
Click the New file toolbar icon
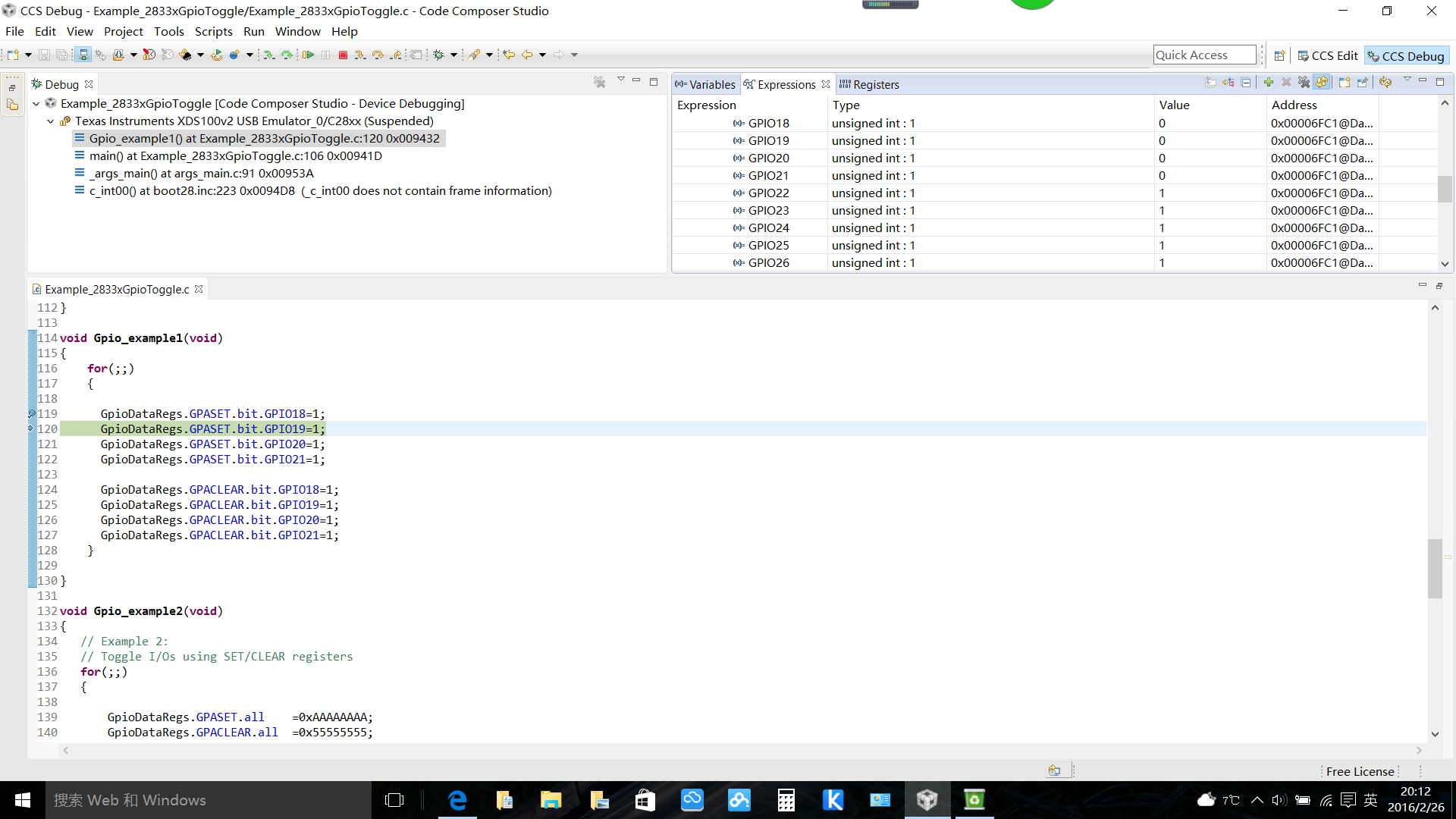[x=13, y=55]
